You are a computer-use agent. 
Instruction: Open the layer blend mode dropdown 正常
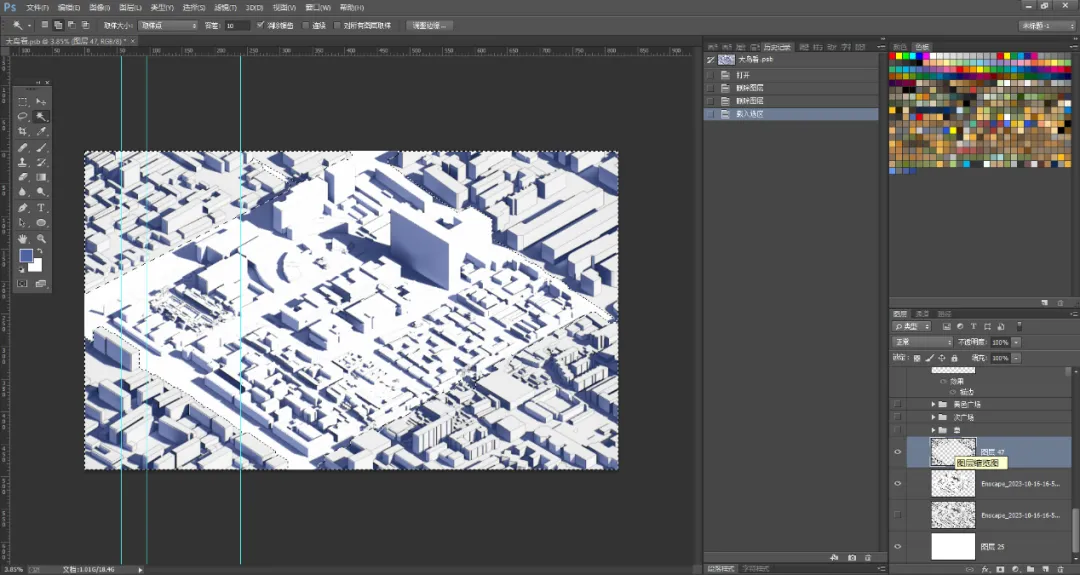[922, 342]
